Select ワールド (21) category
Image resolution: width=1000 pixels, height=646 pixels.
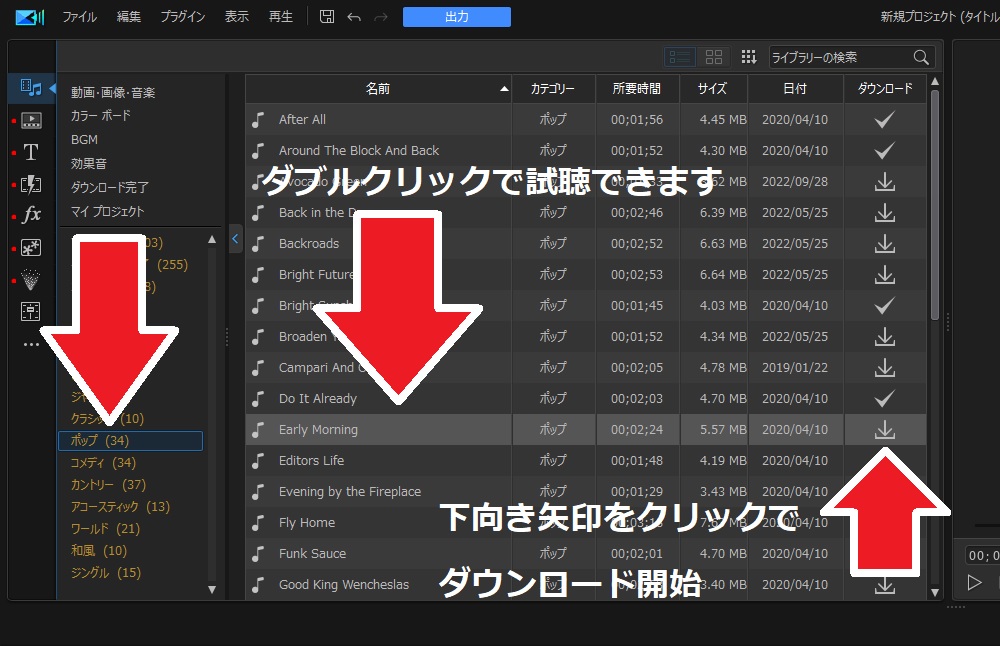(x=105, y=529)
